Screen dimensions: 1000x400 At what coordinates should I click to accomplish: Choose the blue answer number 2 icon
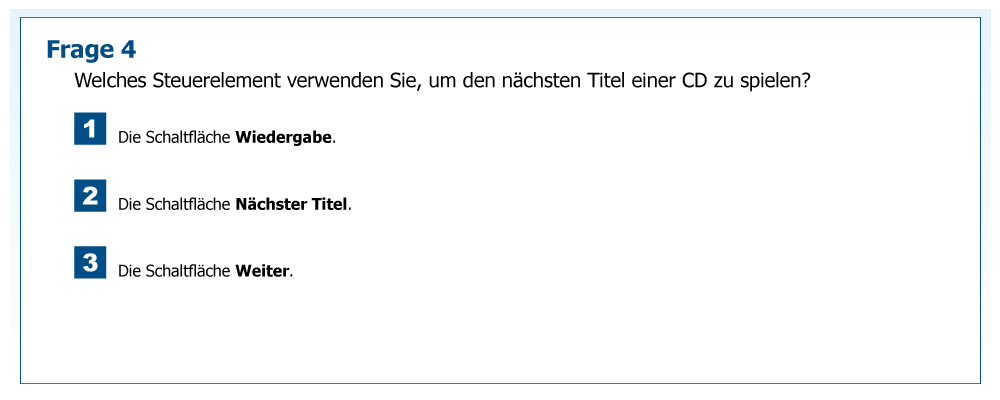click(x=90, y=196)
